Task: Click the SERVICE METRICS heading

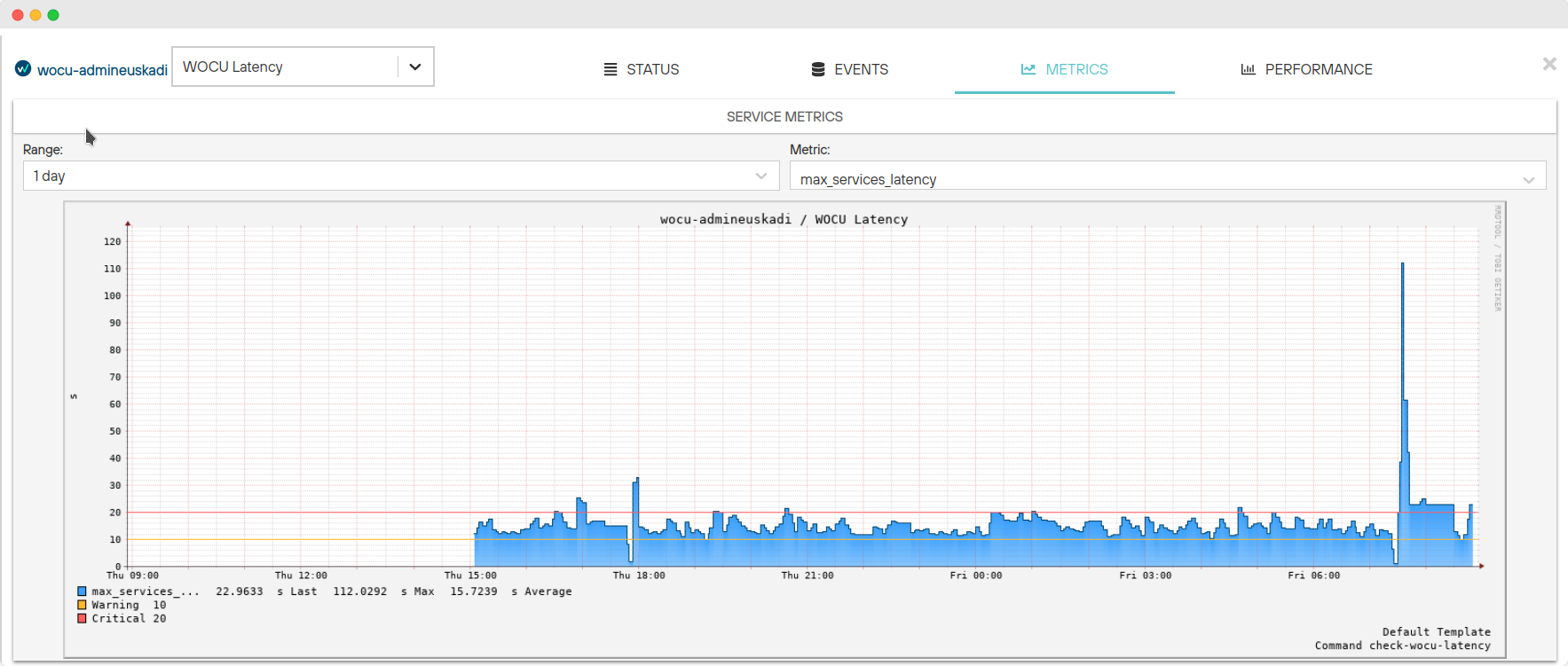Action: pyautogui.click(x=784, y=117)
